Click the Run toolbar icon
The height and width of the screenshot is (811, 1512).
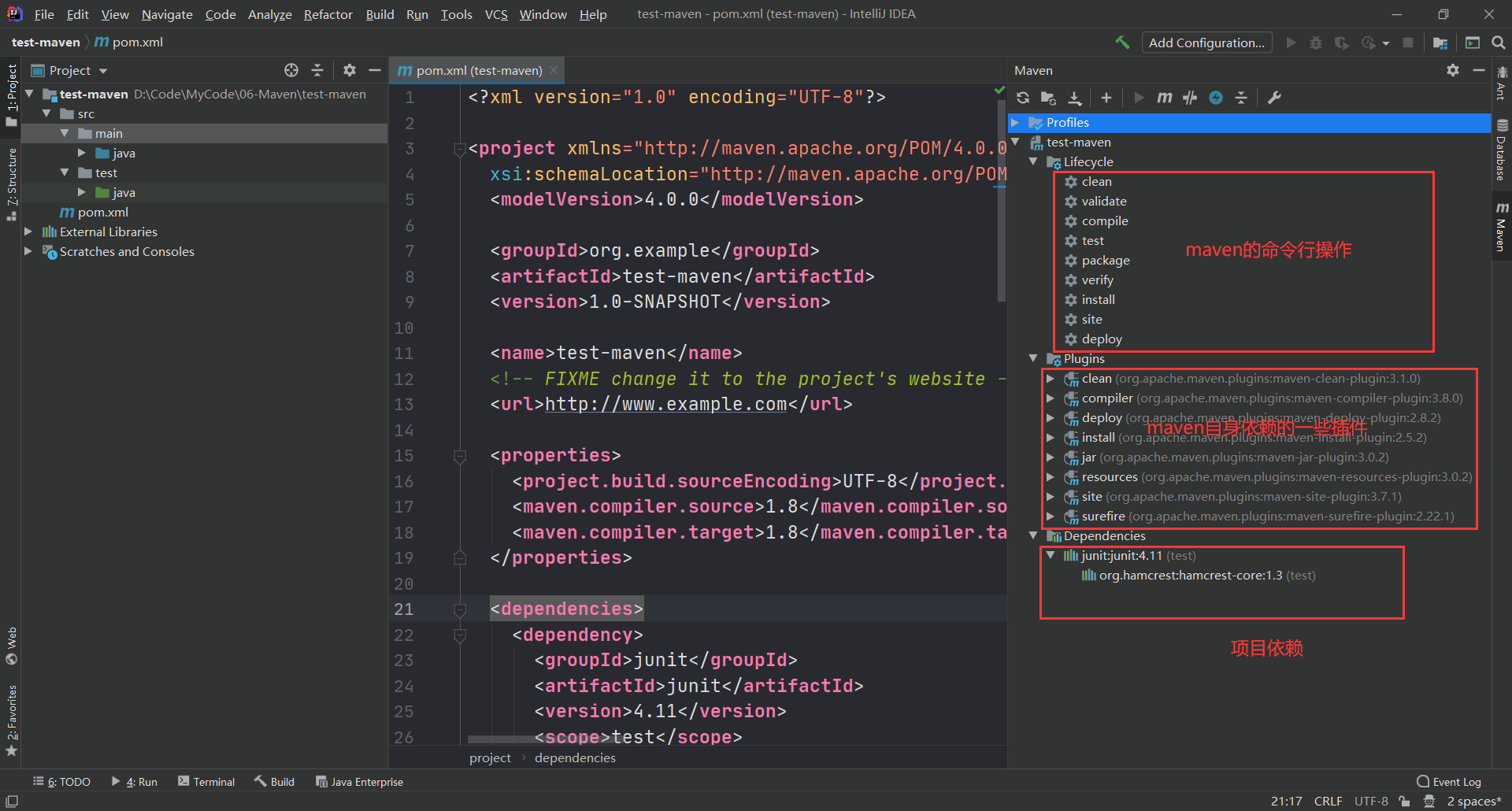pos(1291,43)
